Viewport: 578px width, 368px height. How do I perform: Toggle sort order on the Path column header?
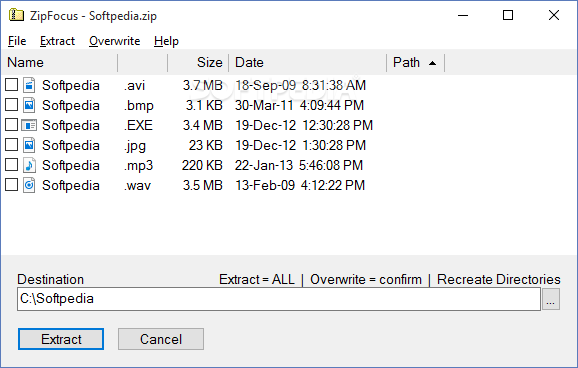pyautogui.click(x=415, y=62)
